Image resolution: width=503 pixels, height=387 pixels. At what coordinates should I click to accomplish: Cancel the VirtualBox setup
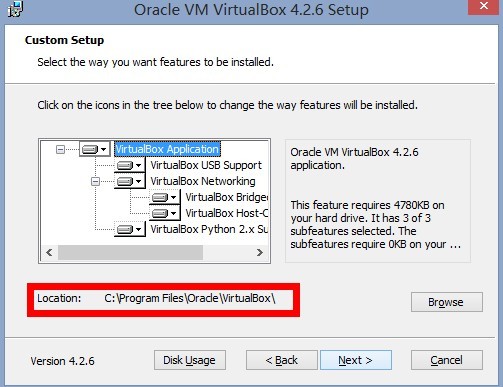446,360
